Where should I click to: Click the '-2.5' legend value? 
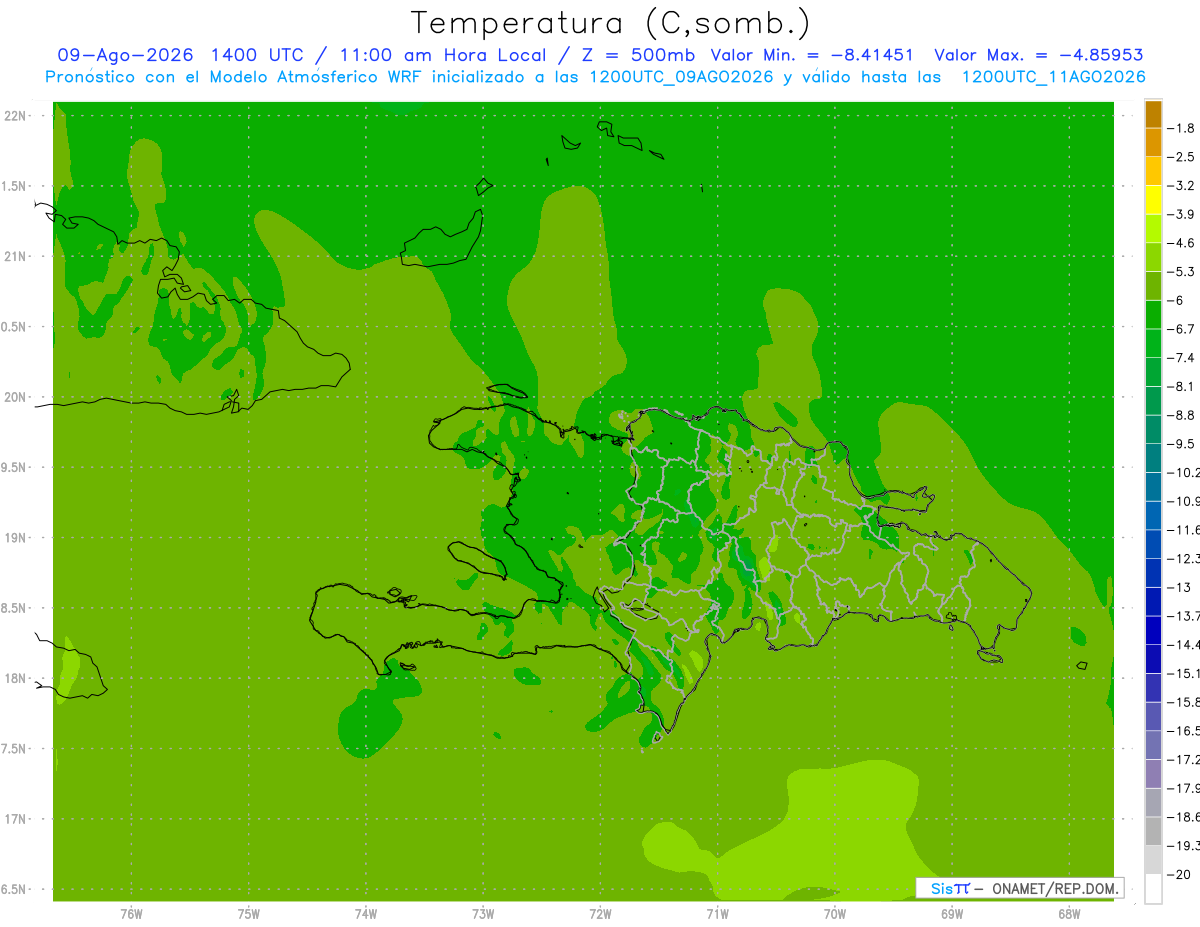pos(1182,157)
